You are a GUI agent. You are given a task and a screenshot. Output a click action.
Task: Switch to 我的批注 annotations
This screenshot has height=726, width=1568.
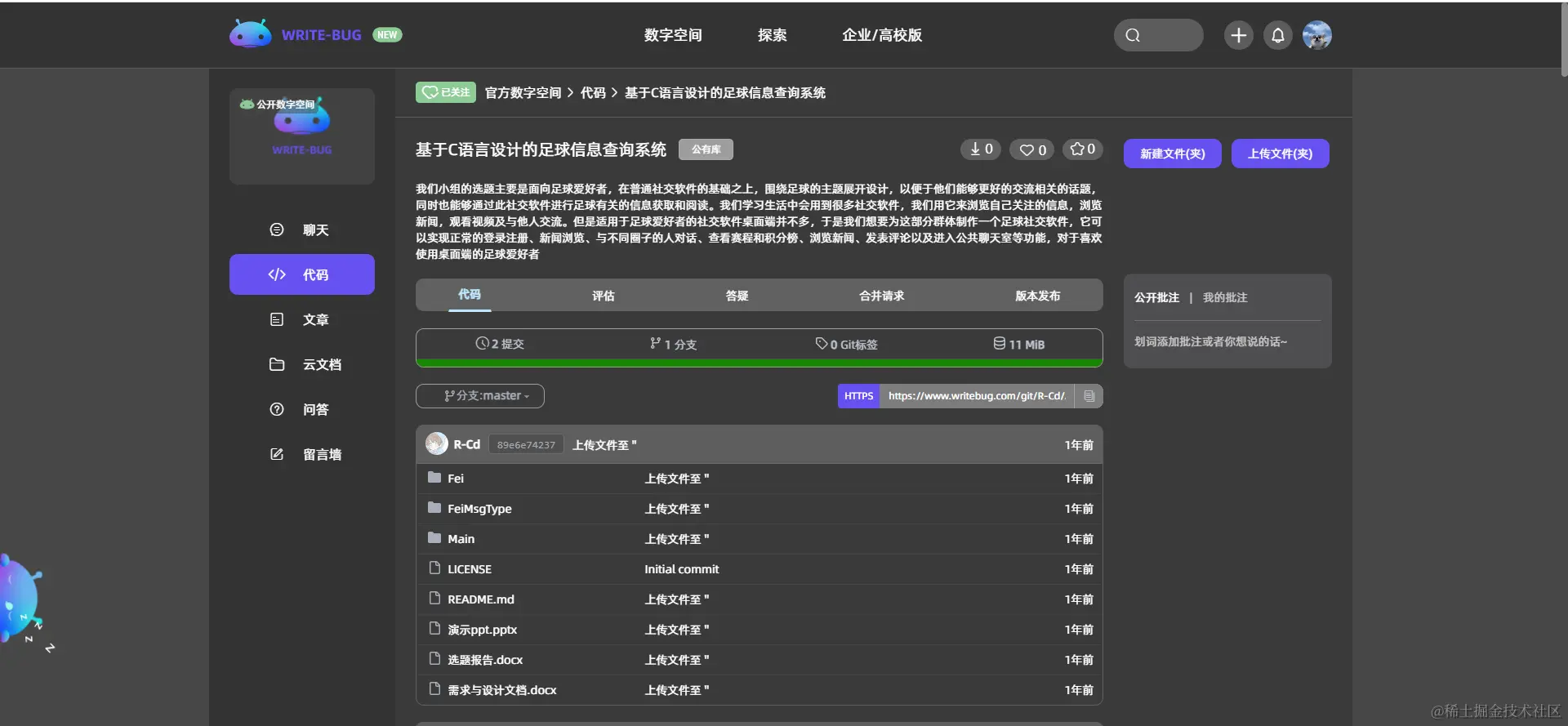tap(1225, 297)
